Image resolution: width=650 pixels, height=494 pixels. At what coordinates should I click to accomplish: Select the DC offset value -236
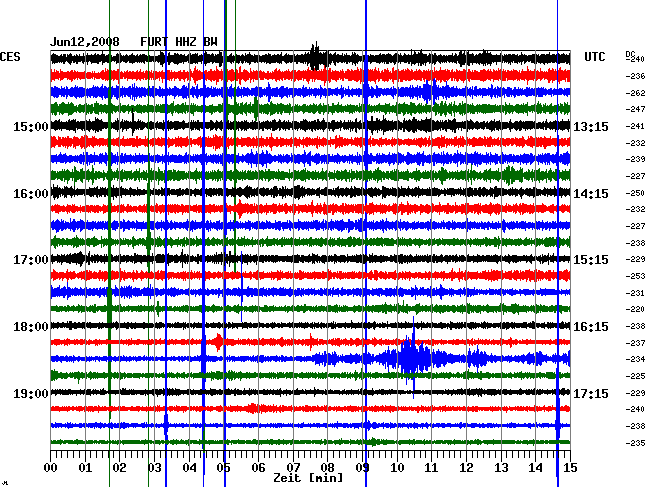click(x=635, y=76)
